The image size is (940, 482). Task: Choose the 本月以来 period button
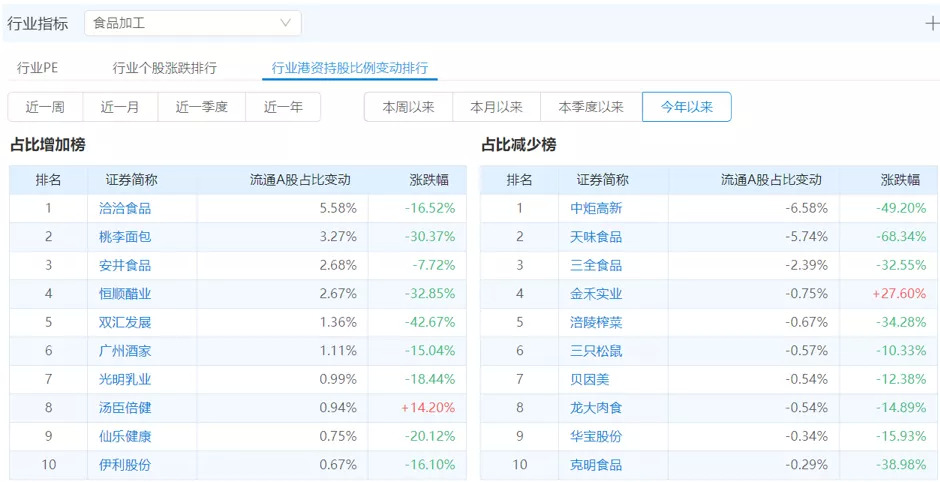click(496, 107)
